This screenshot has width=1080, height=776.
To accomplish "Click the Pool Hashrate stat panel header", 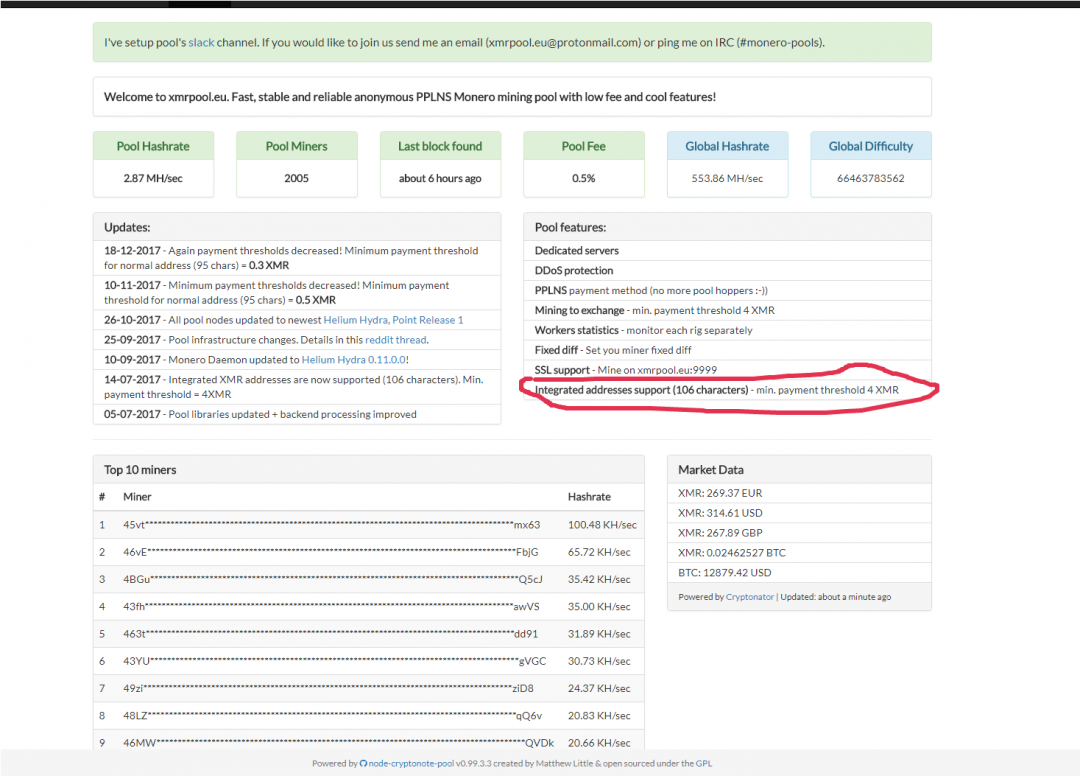I will (153, 146).
